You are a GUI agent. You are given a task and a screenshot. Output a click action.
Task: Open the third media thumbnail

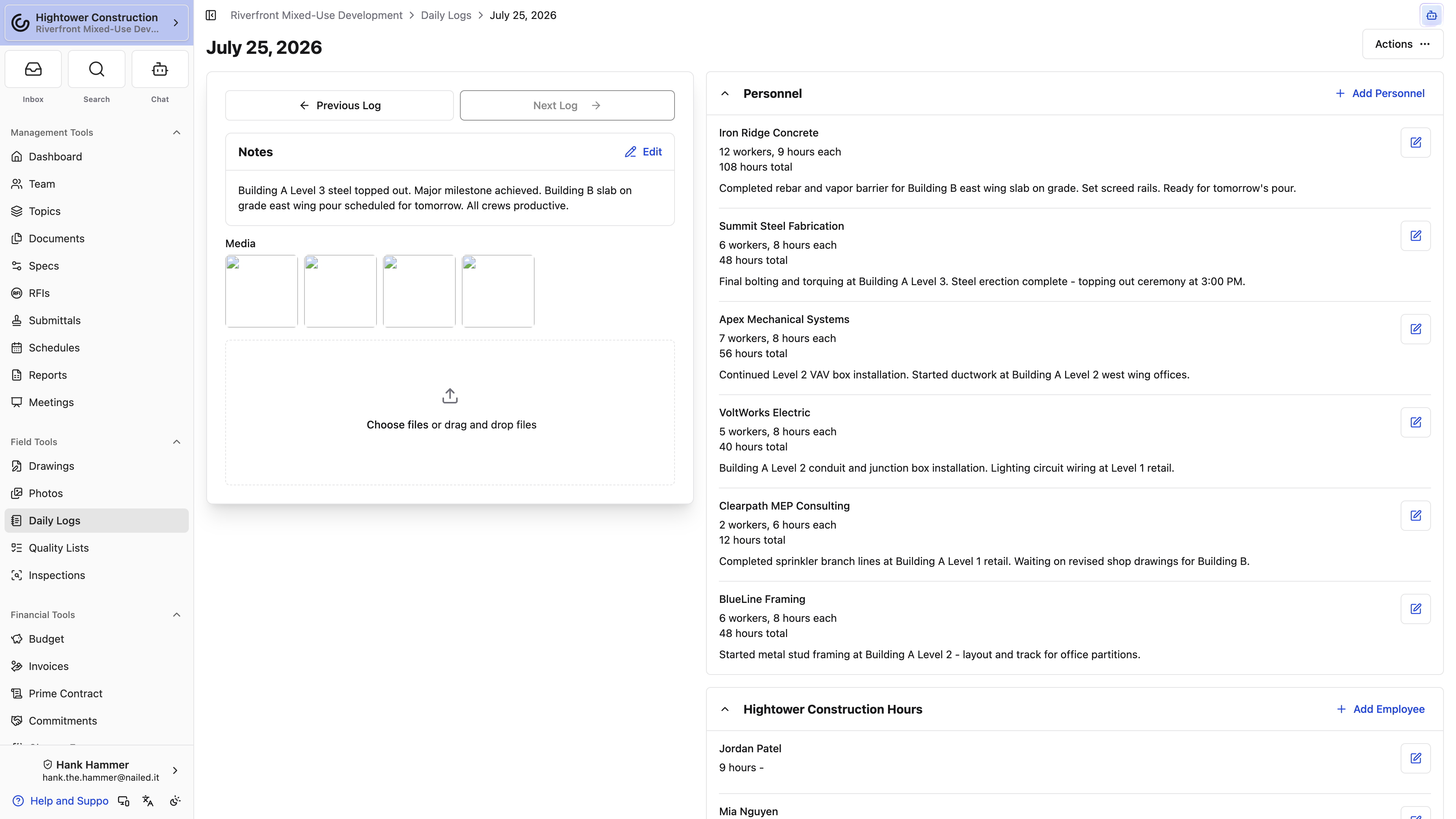pyautogui.click(x=419, y=291)
